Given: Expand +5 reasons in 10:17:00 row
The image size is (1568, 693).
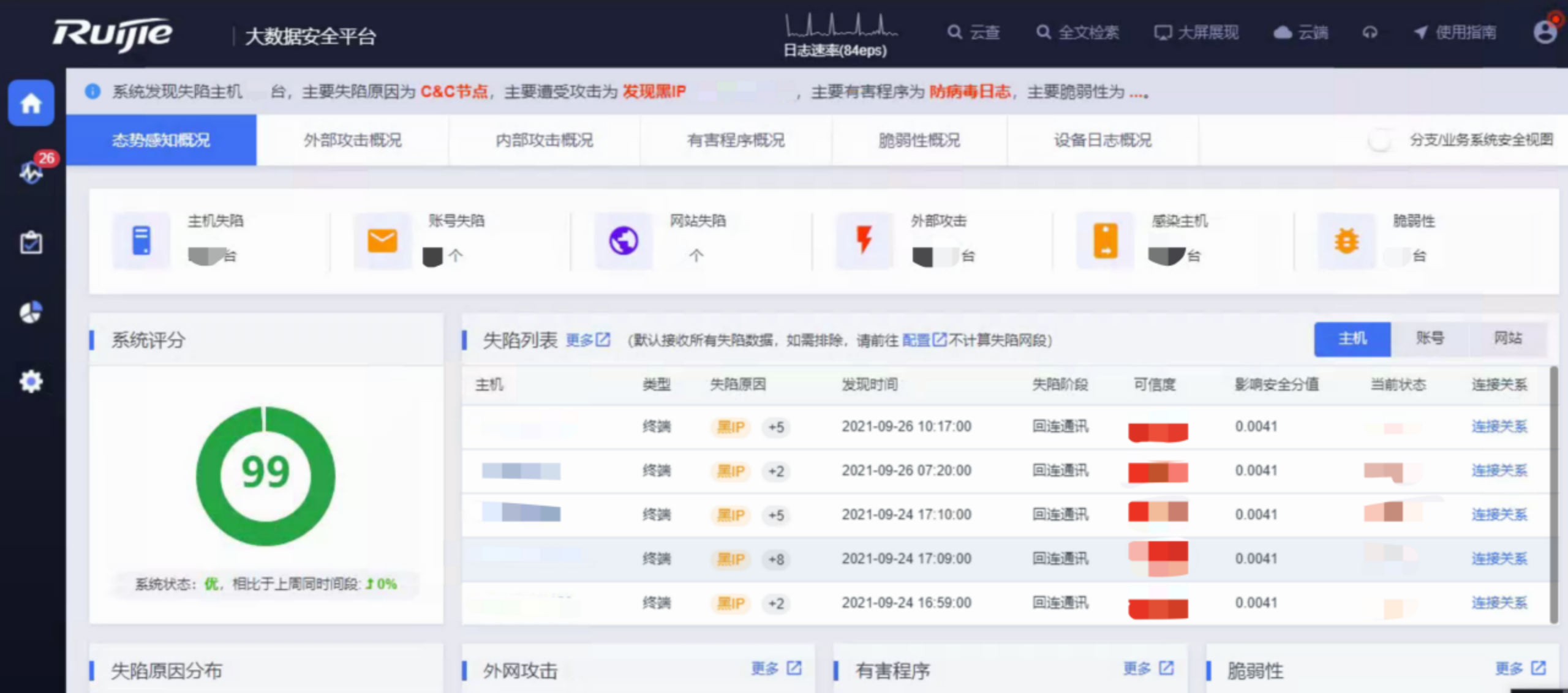Looking at the screenshot, I should pos(776,427).
